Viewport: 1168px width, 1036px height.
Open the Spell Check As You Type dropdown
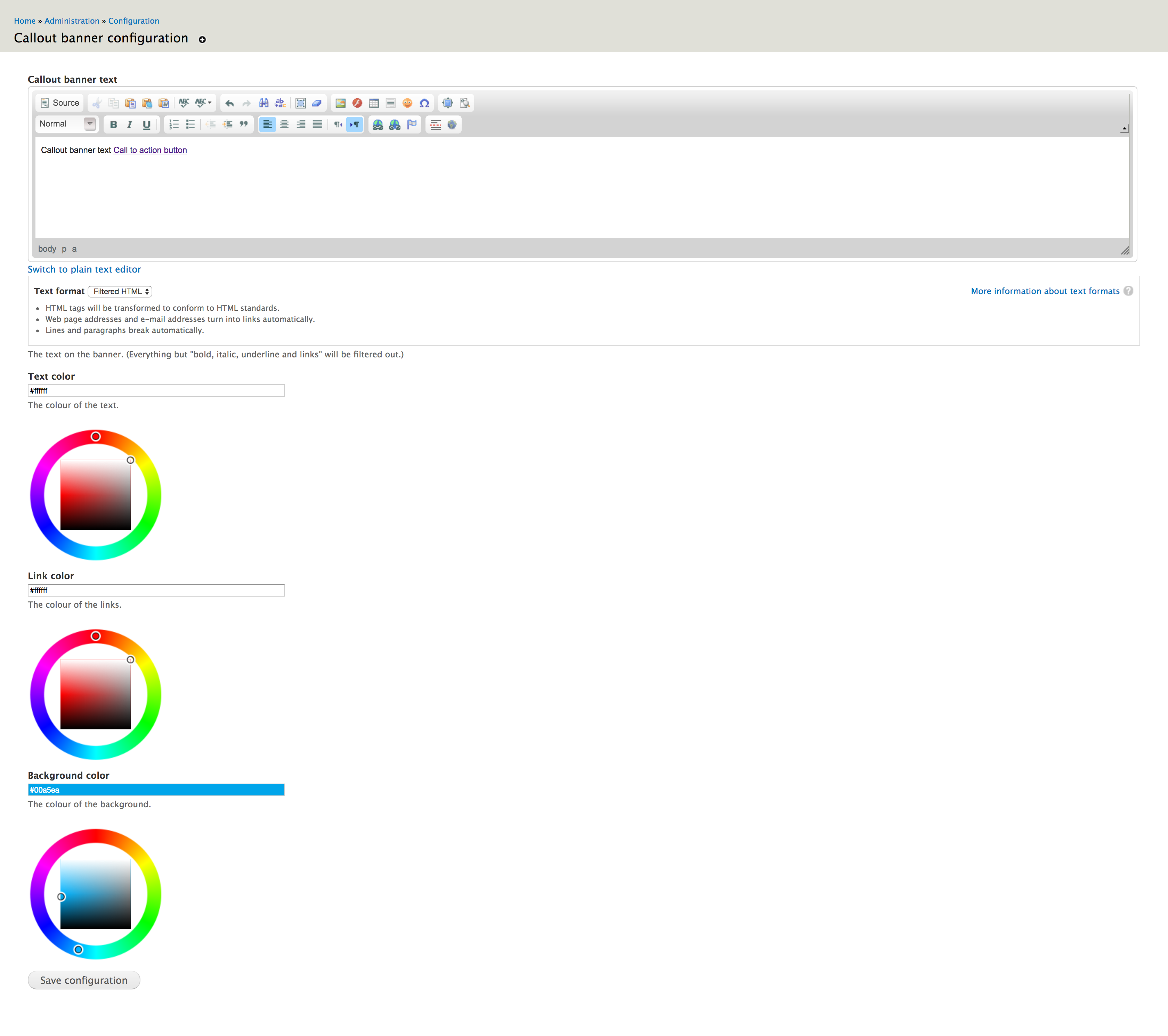(203, 103)
